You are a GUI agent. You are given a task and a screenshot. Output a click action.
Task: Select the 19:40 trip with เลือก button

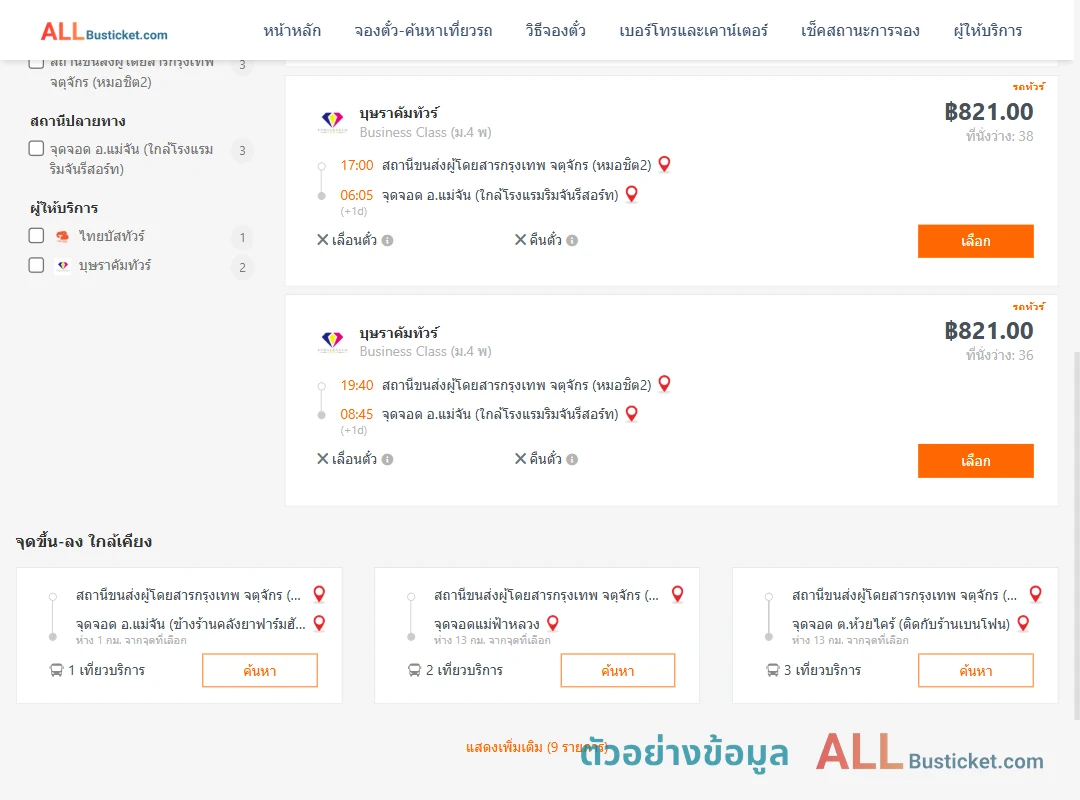pos(975,461)
